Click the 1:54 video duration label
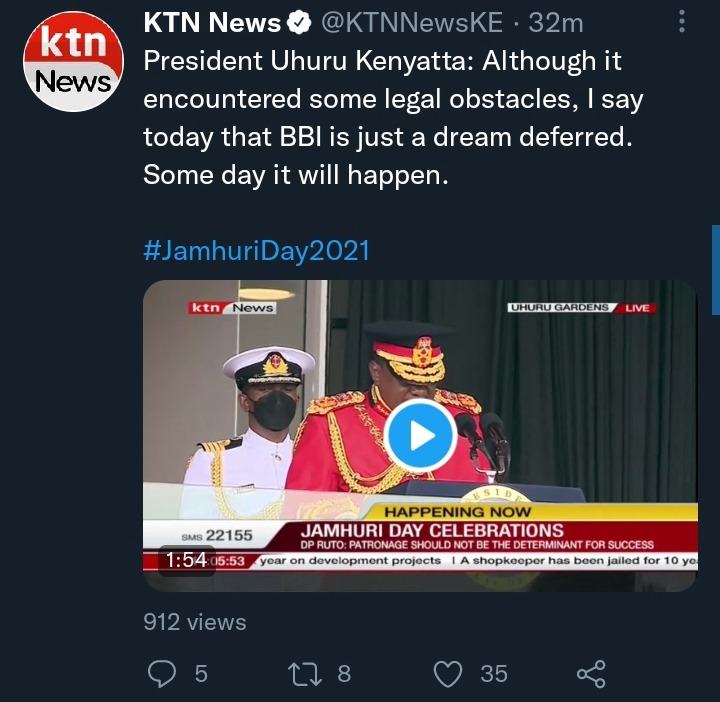Image resolution: width=720 pixels, height=702 pixels. click(x=186, y=560)
